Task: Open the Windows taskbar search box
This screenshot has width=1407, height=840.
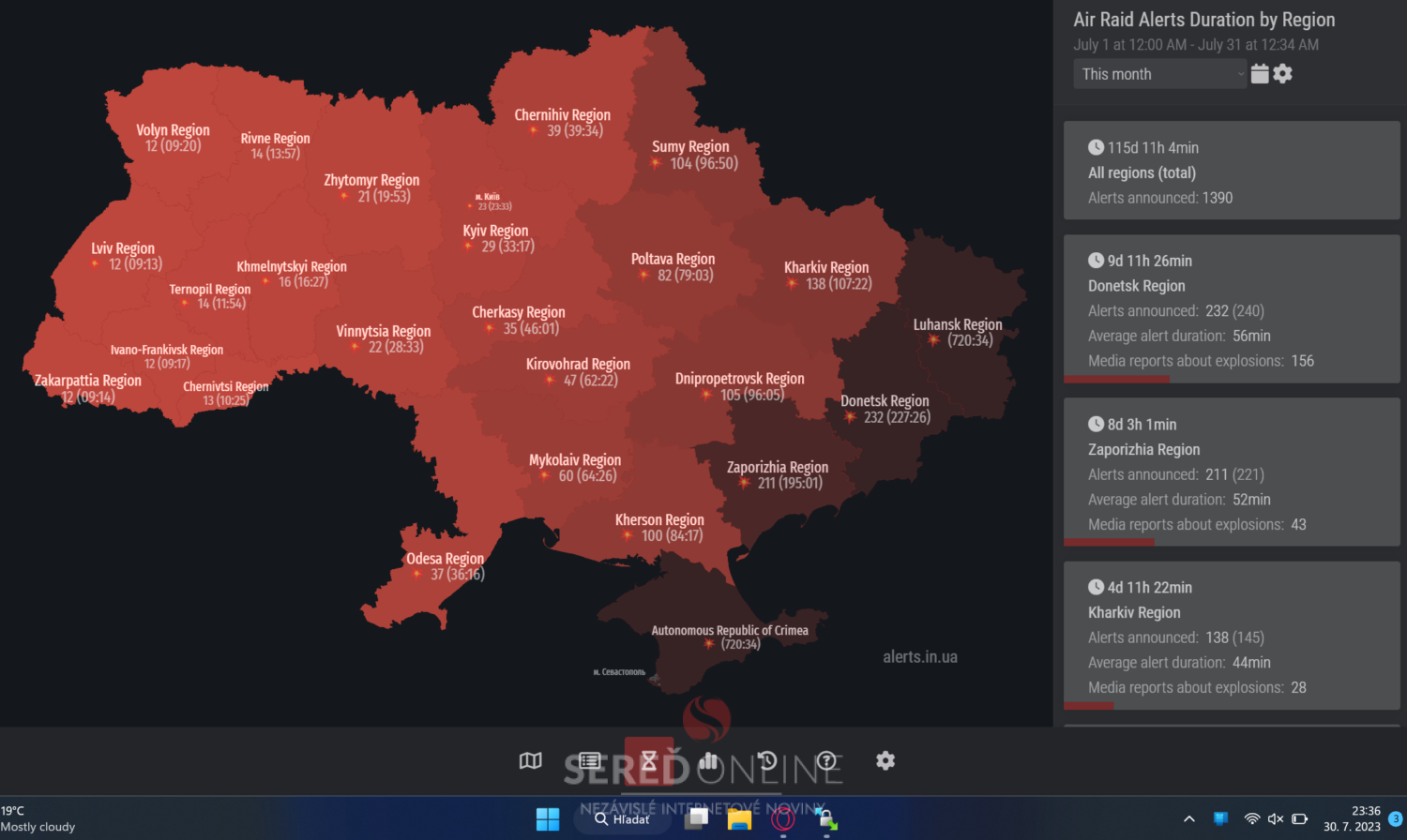Action: (623, 819)
